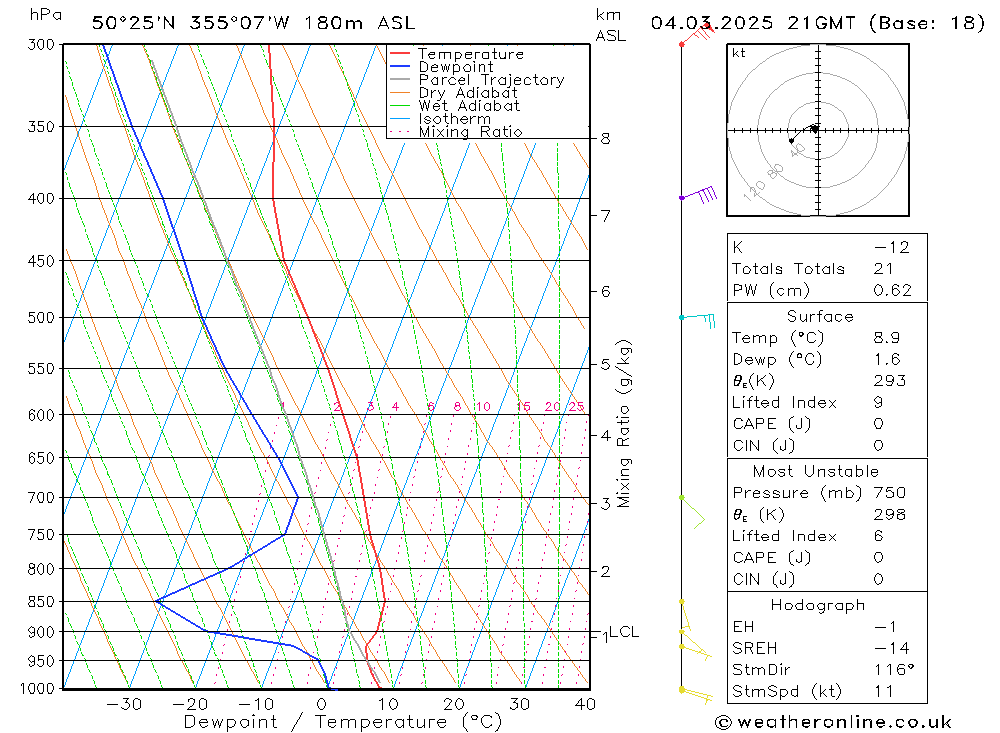Screen dimensions: 1000x733
Task: Click the SREH value '-14'
Action: (x=892, y=649)
